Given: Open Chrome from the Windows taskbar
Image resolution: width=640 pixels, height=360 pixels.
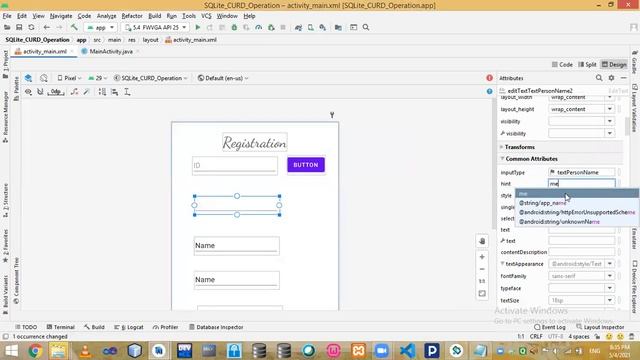Looking at the screenshot, I should (x=35, y=351).
